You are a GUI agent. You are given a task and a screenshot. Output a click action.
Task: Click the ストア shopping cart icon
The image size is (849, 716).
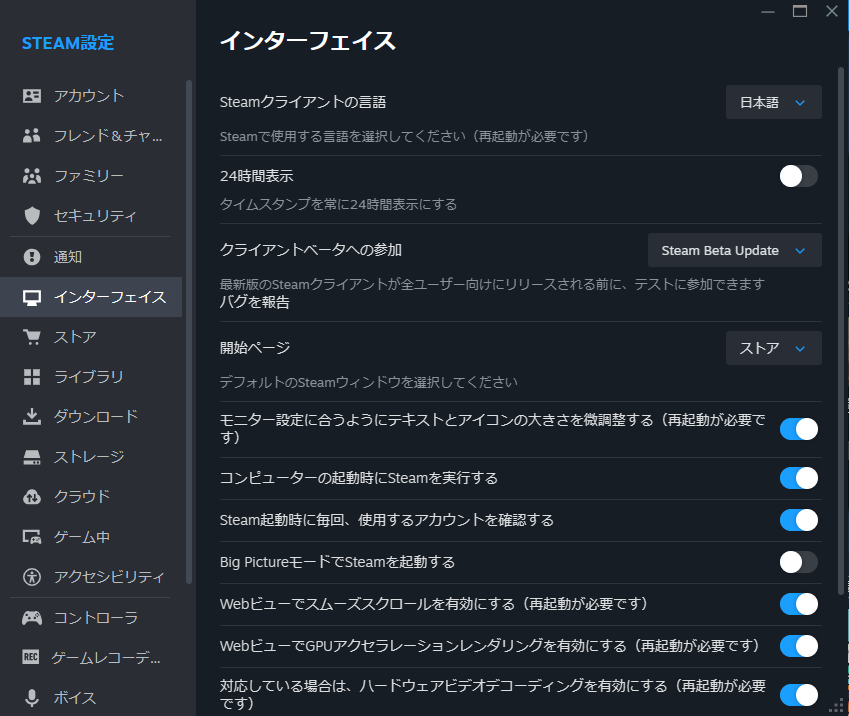click(x=32, y=337)
